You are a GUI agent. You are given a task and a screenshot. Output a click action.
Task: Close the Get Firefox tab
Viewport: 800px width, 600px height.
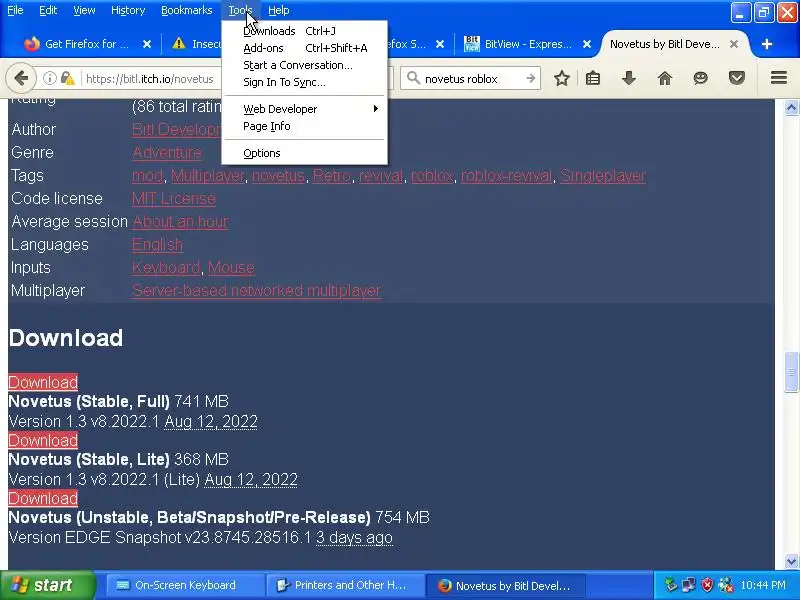tap(147, 44)
